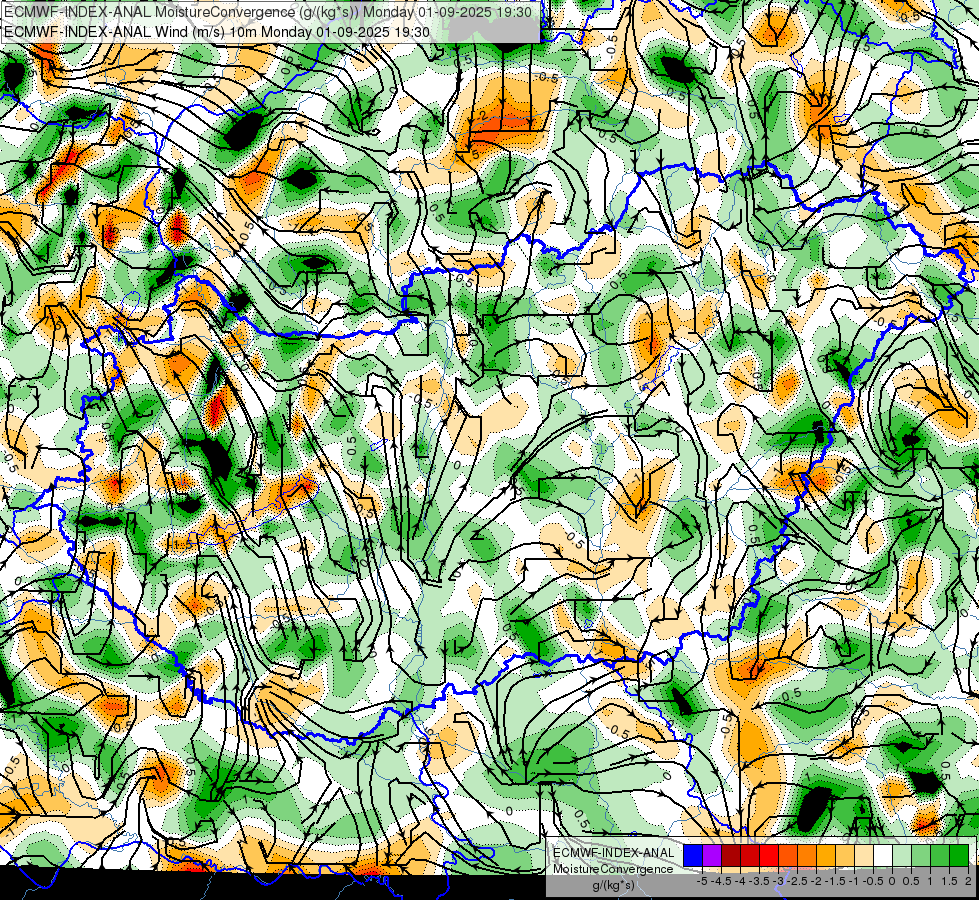Click the purple legend swatch
979x900 pixels.
pos(712,856)
